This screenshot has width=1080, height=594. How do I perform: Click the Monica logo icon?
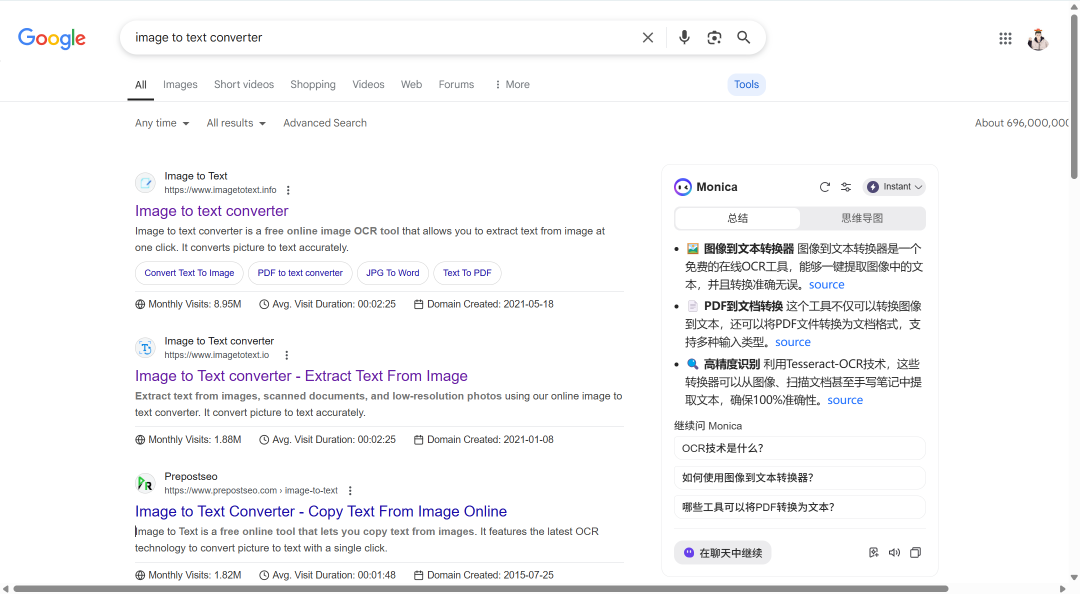[x=683, y=187]
